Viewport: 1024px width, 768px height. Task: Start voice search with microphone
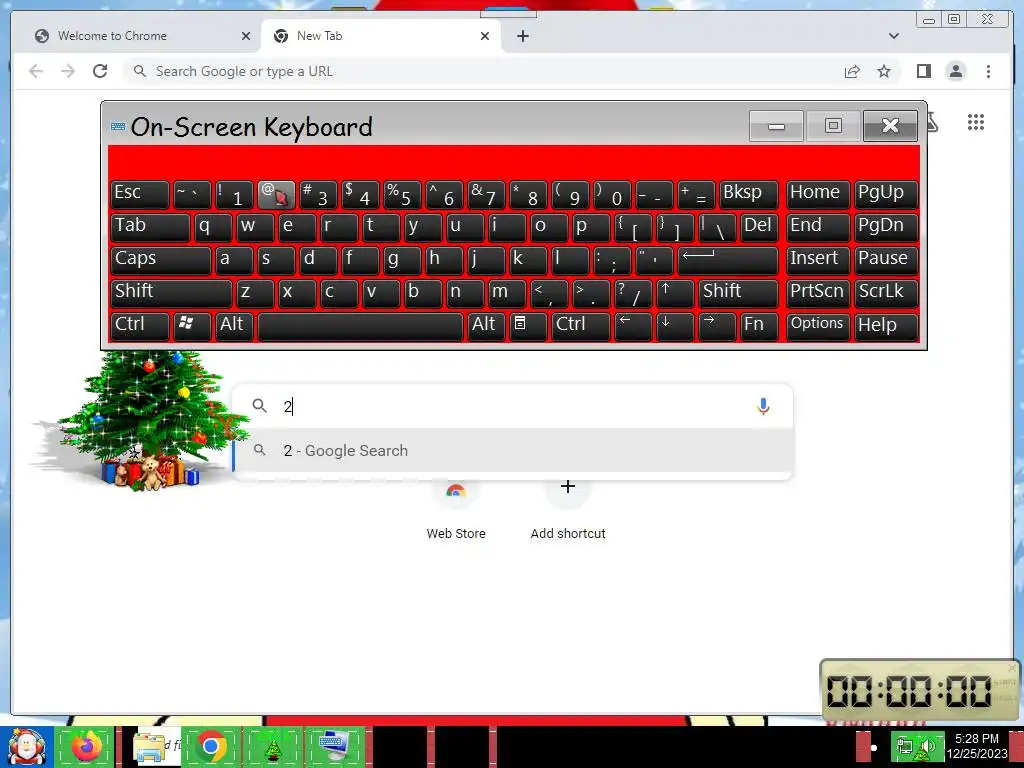pyautogui.click(x=763, y=406)
